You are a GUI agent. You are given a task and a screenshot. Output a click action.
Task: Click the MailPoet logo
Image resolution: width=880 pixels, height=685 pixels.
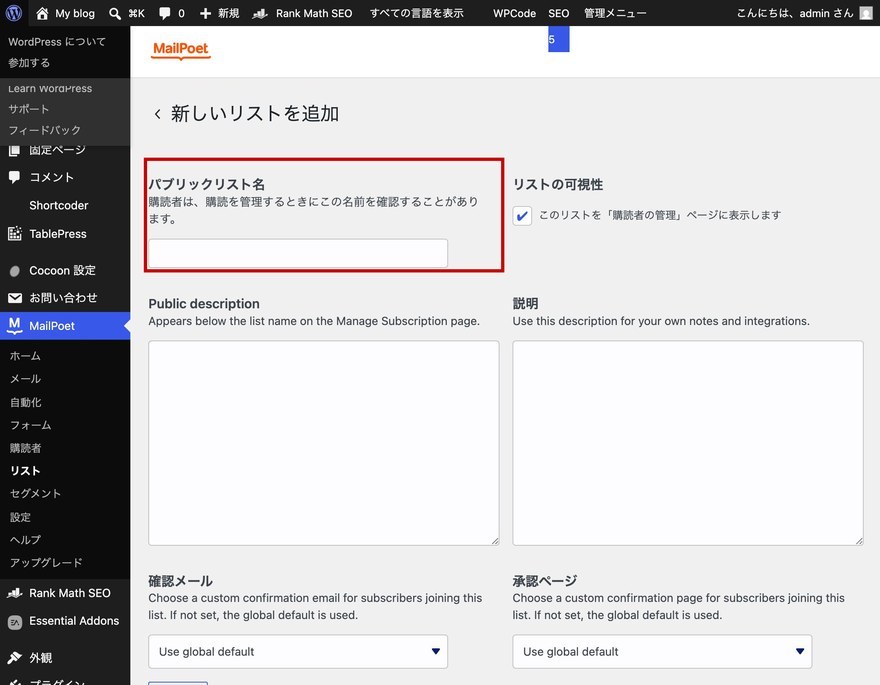[181, 50]
